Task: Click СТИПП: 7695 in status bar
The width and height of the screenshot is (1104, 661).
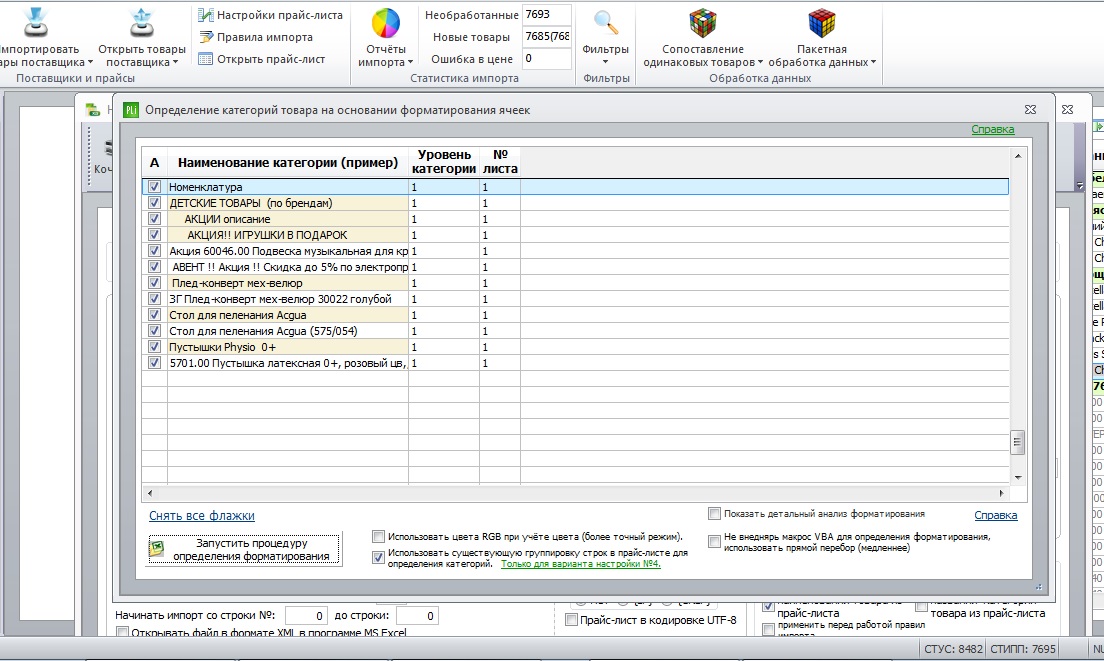Action: tap(1022, 648)
